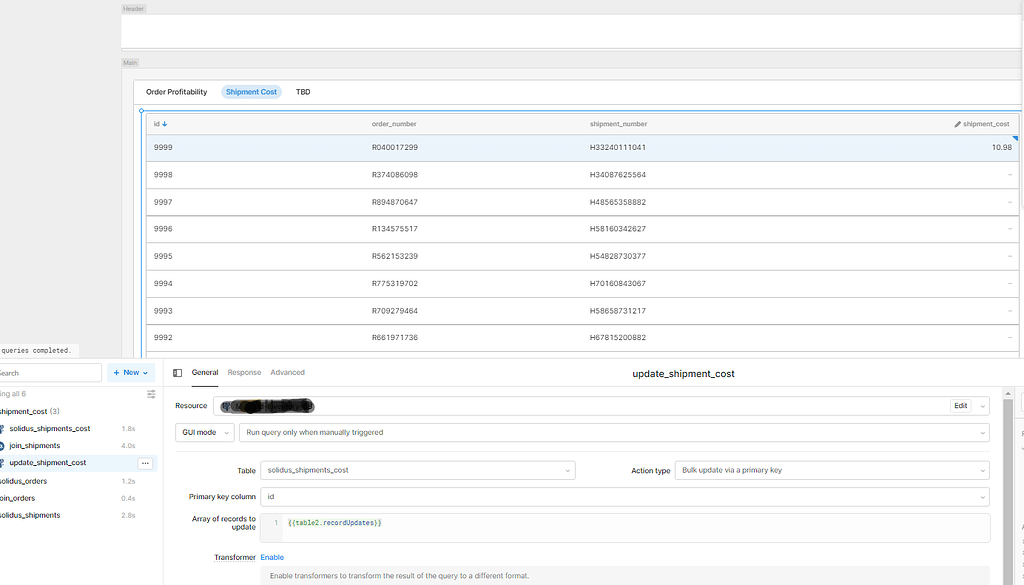Click the resource icon beside update_shipment_cost
Viewport: 1024px width, 585px height.
click(4, 462)
